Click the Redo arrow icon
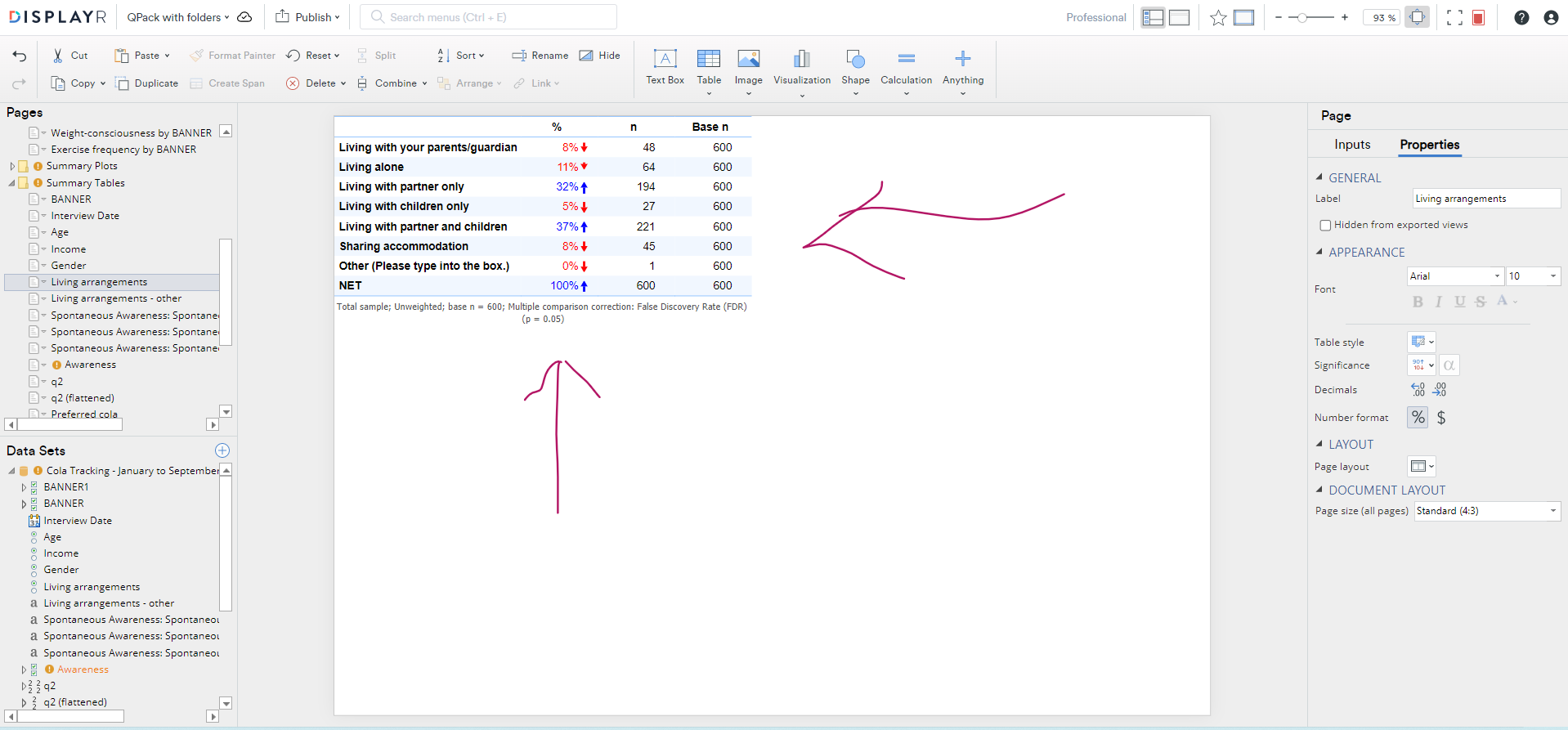Image resolution: width=1568 pixels, height=730 pixels. coord(20,83)
